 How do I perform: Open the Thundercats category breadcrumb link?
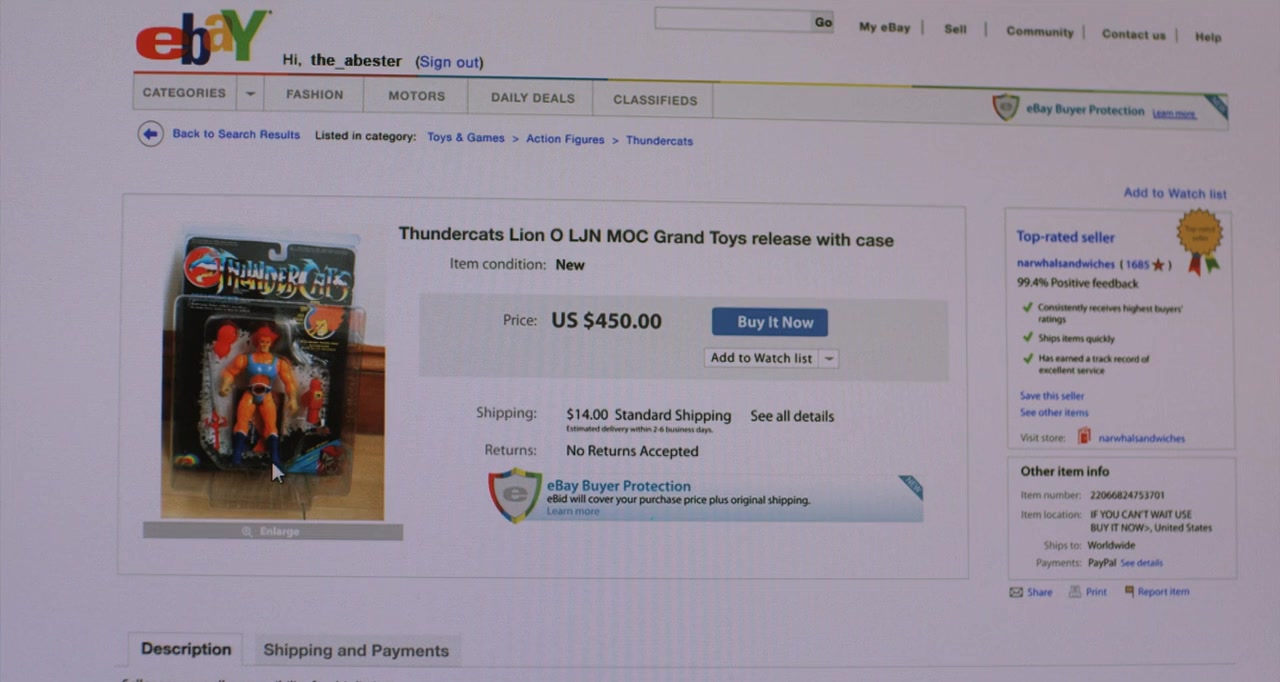(659, 141)
